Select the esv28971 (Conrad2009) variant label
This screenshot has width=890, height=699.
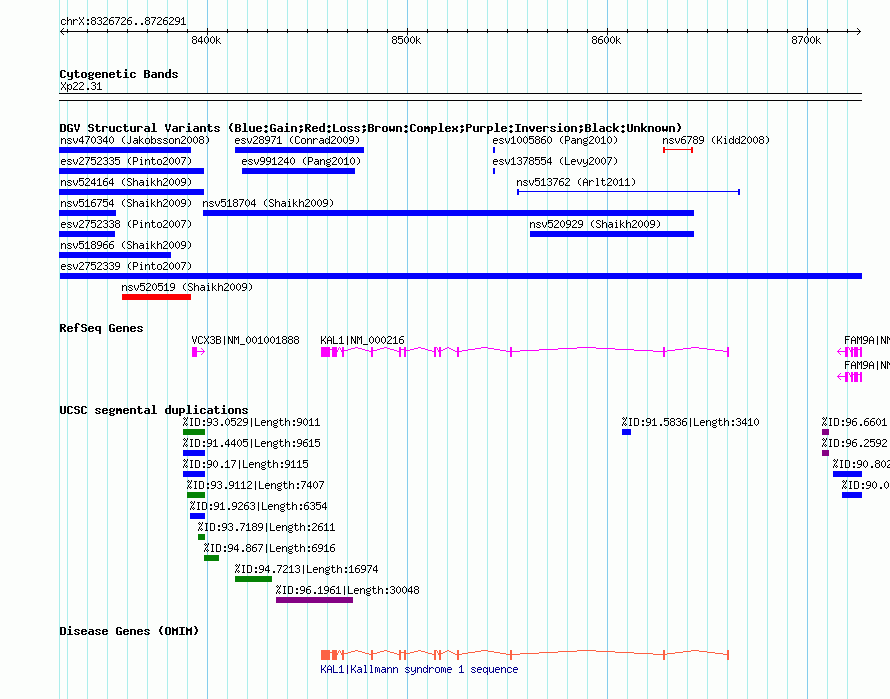297,140
